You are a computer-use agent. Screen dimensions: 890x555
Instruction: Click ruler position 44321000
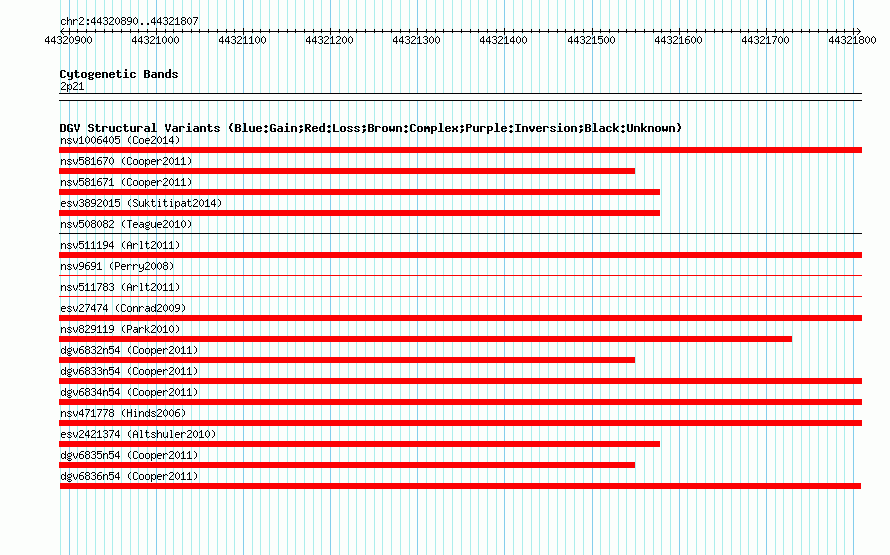coord(155,40)
